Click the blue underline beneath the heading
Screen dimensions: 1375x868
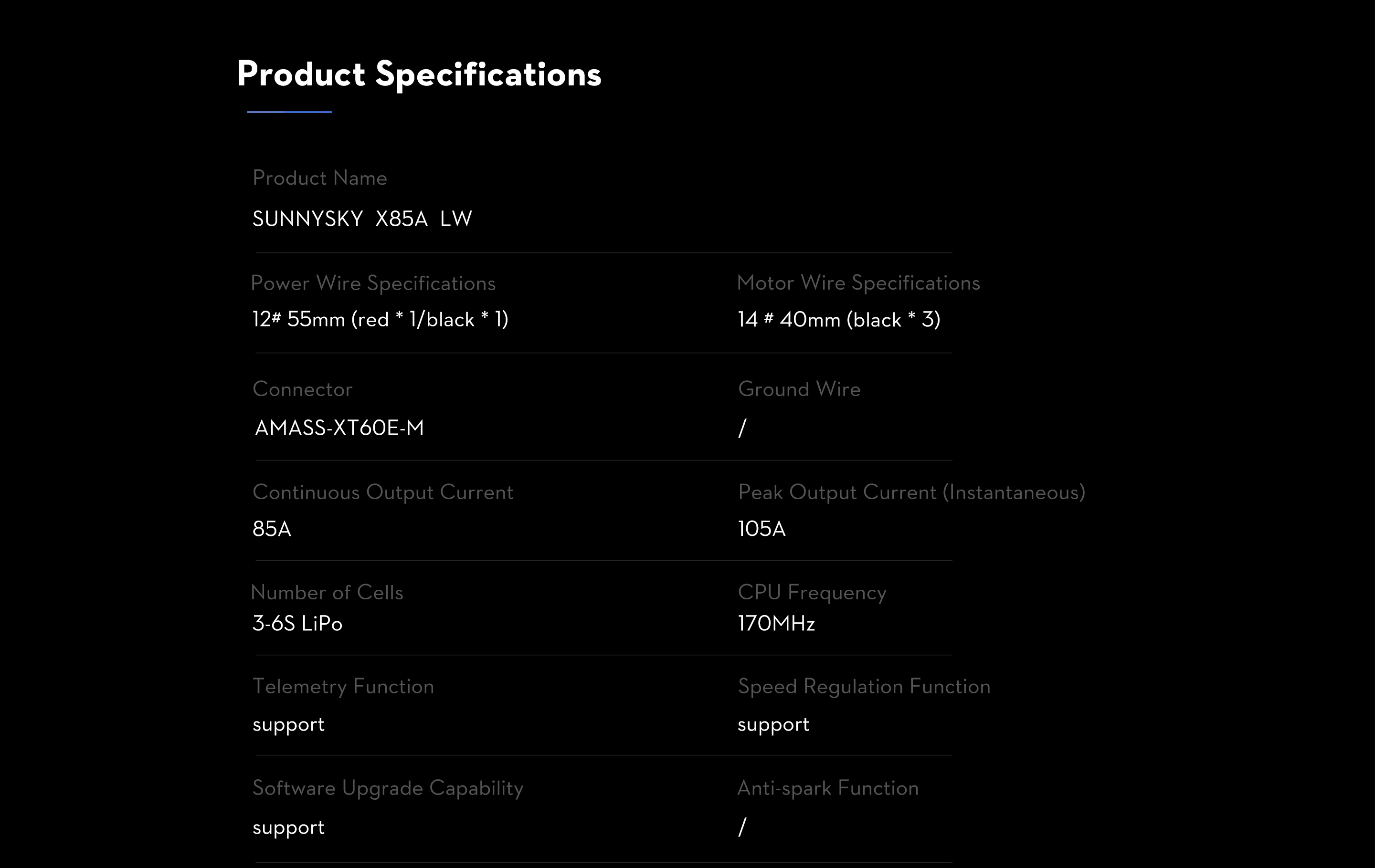pyautogui.click(x=289, y=112)
